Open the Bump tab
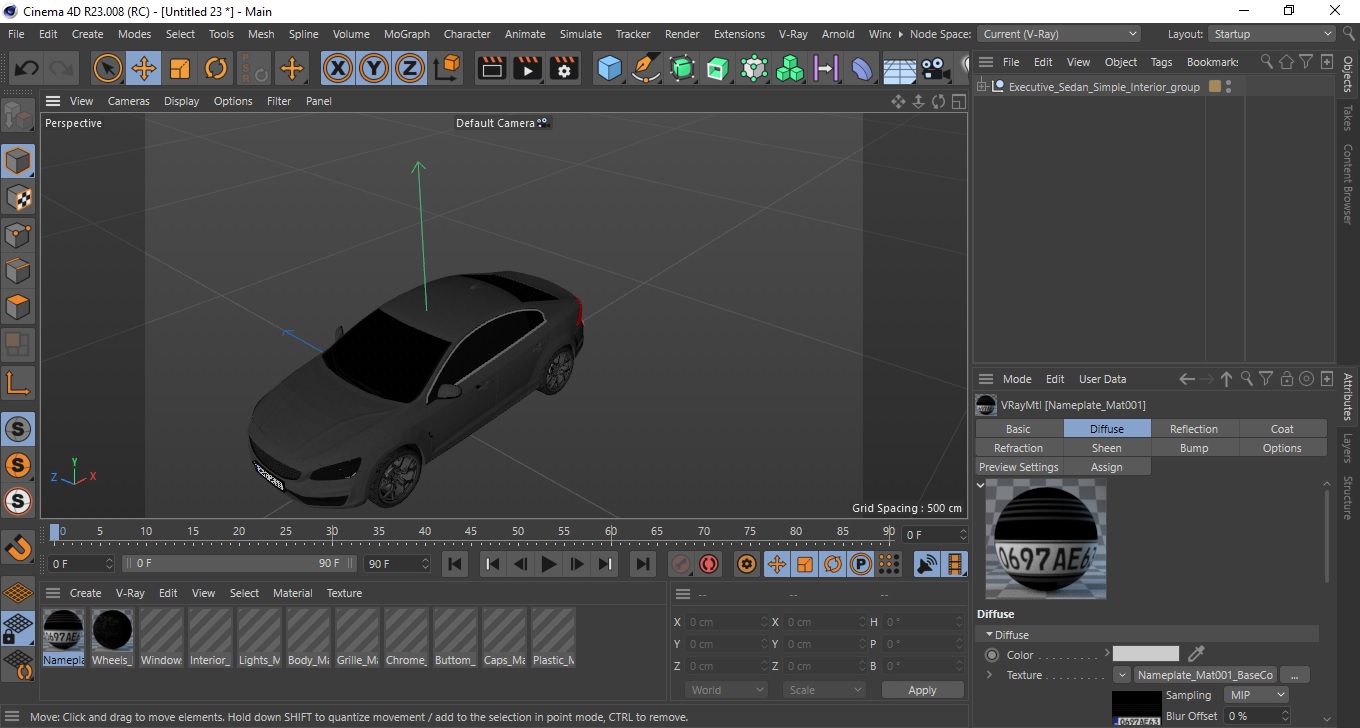The image size is (1360, 728). (x=1194, y=448)
